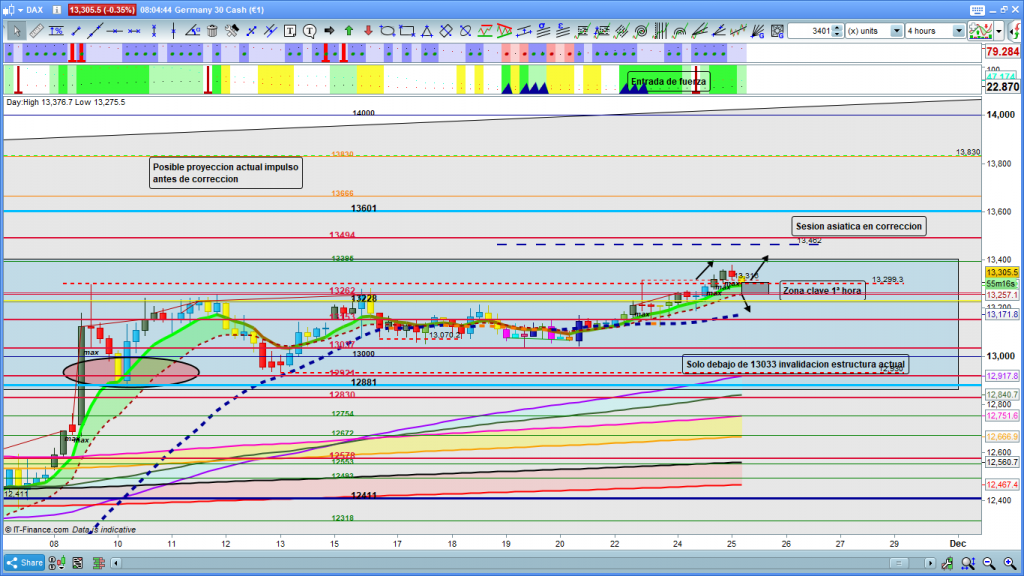Click the Share button
The width and height of the screenshot is (1024, 576).
coord(26,562)
